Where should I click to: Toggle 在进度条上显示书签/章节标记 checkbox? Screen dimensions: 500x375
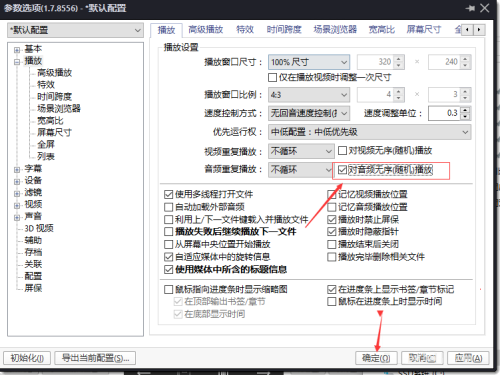click(332, 289)
